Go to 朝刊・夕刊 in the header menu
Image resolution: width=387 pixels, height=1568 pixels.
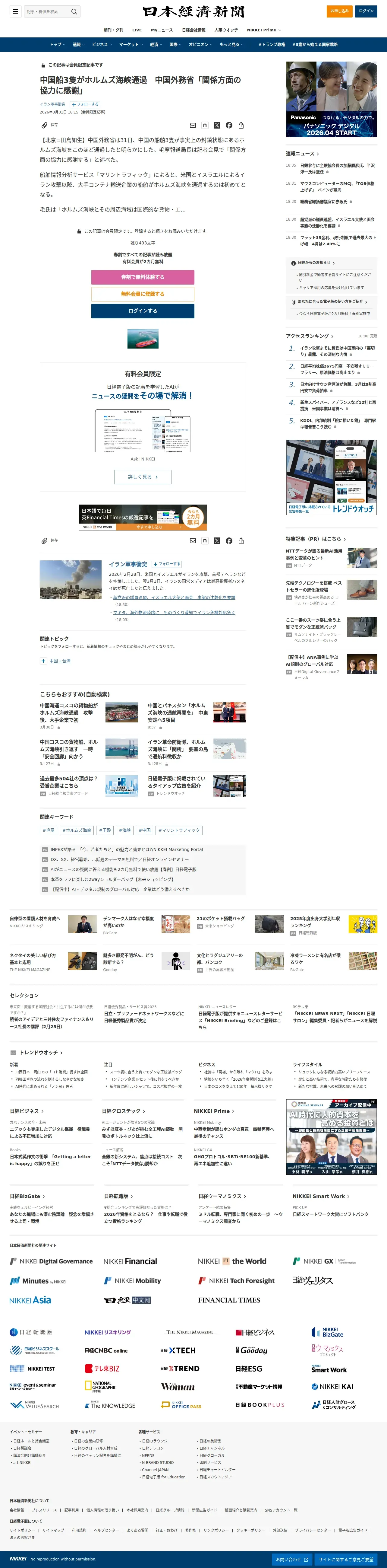pyautogui.click(x=113, y=30)
